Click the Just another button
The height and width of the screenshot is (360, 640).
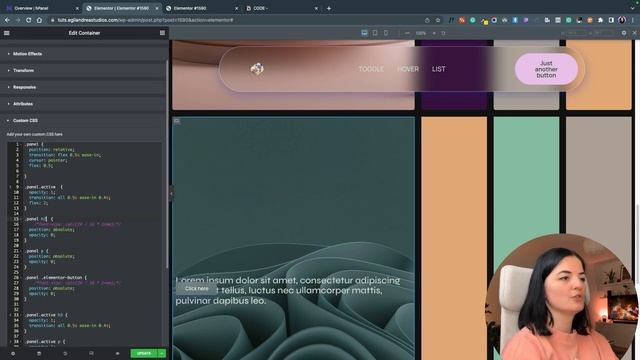[x=546, y=69]
